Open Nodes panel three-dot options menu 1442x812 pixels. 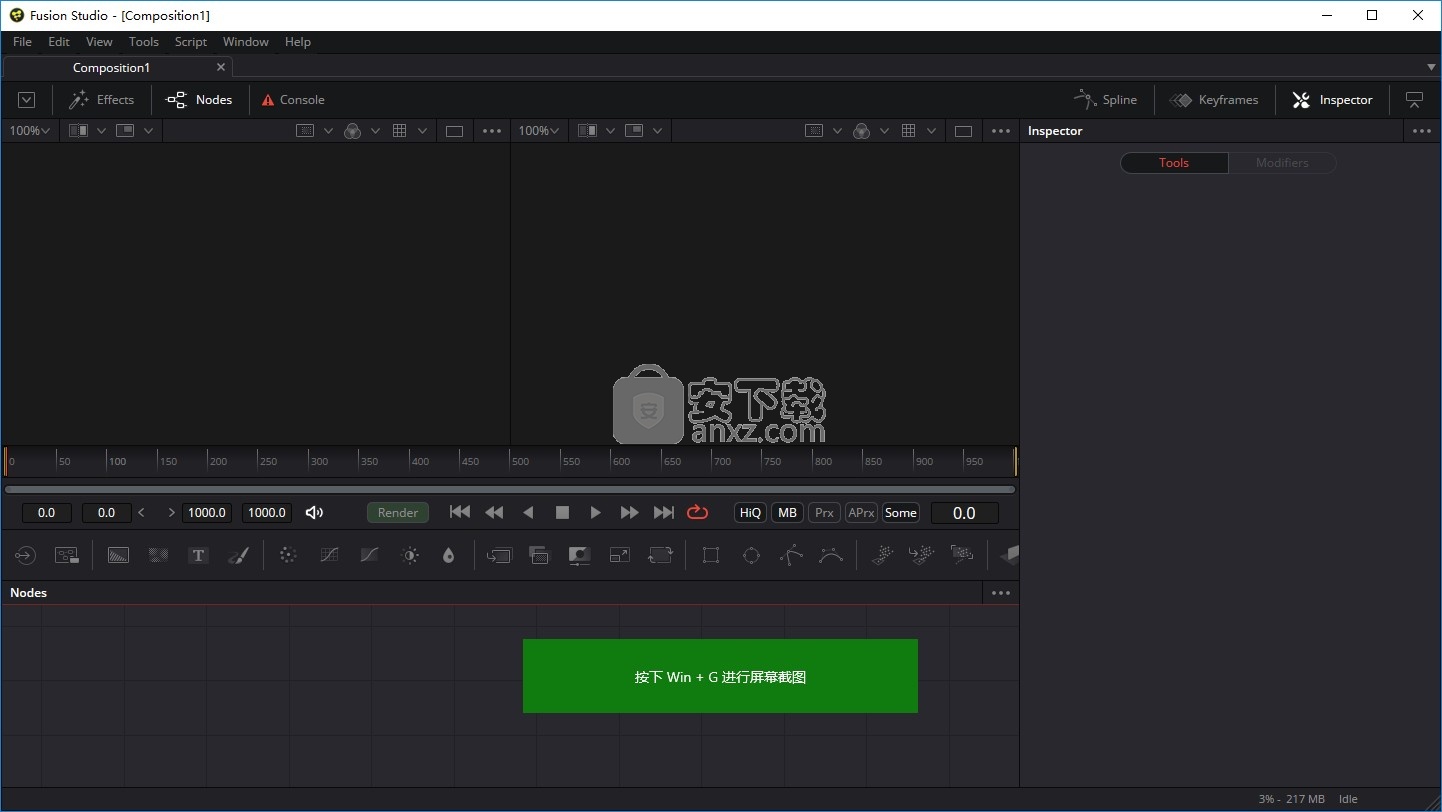(x=1001, y=593)
